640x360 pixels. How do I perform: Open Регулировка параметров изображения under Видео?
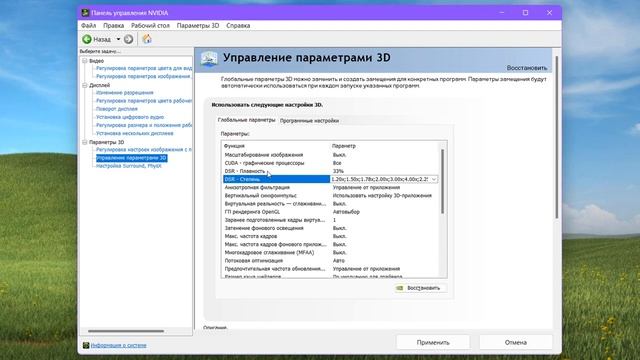point(144,76)
